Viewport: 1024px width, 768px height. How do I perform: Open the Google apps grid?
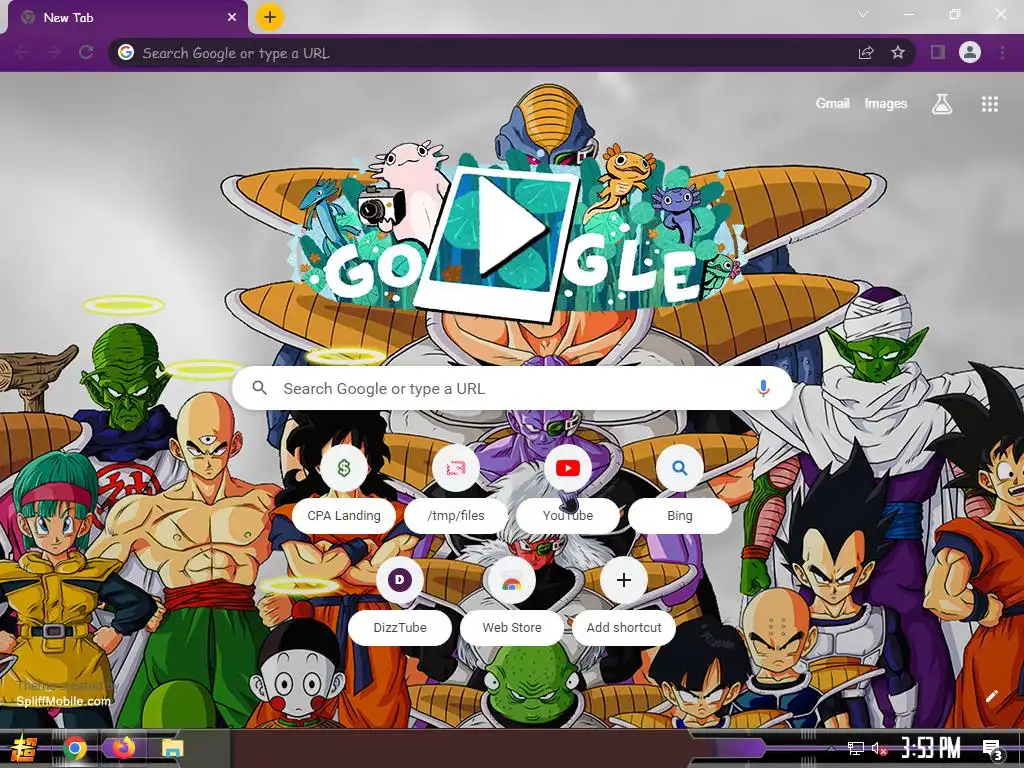pos(990,104)
